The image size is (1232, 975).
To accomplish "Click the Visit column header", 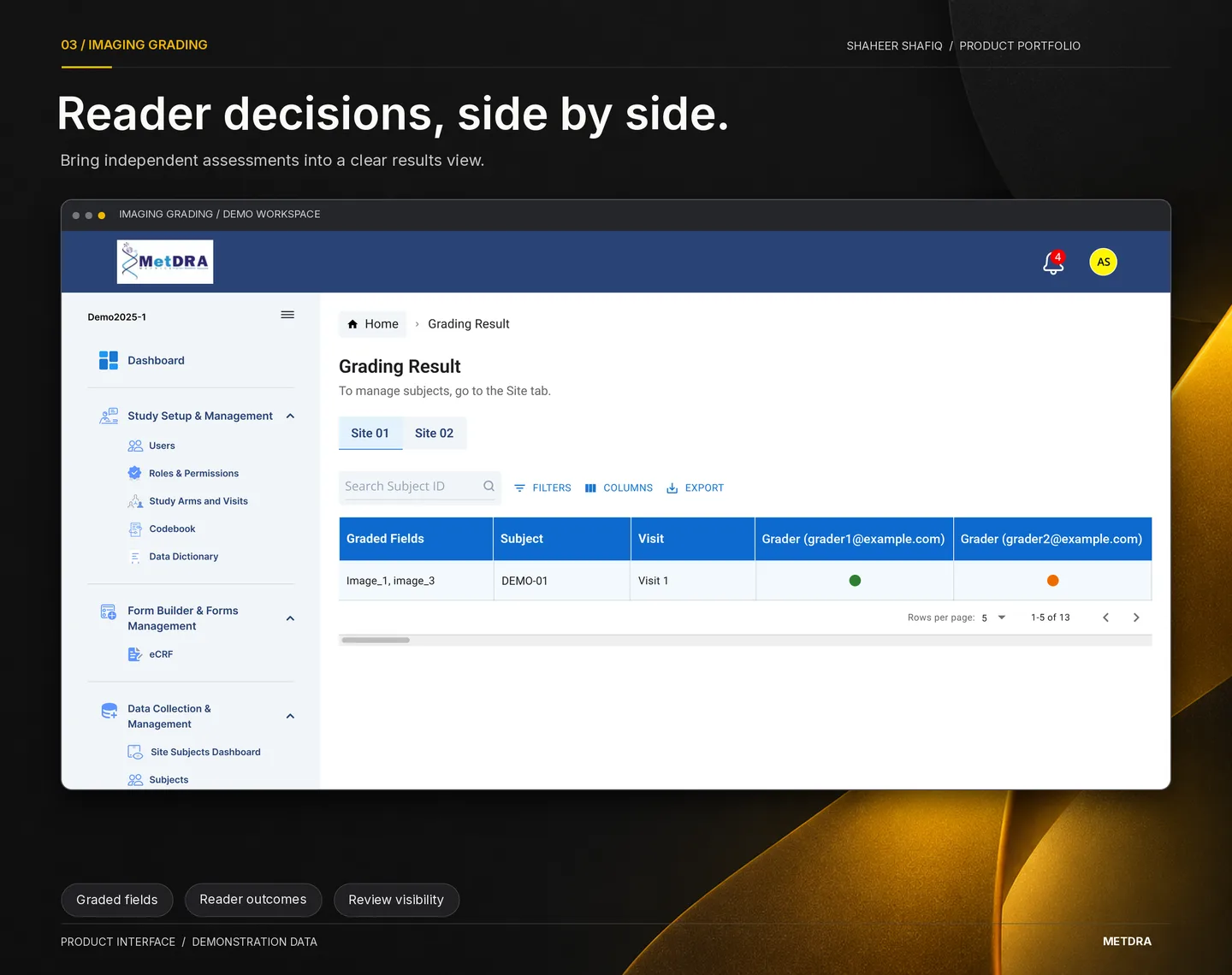I will pyautogui.click(x=693, y=539).
